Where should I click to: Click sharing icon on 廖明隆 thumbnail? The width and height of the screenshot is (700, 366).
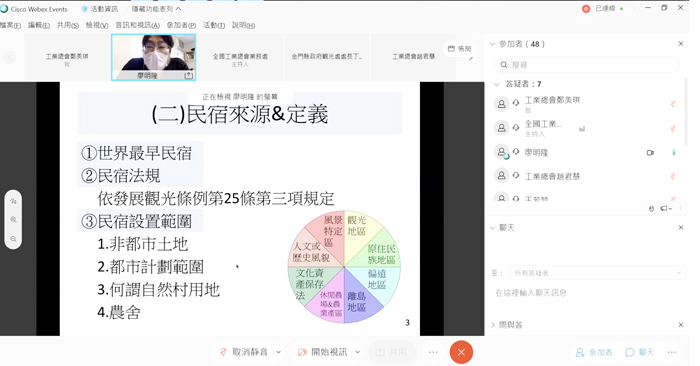click(188, 75)
